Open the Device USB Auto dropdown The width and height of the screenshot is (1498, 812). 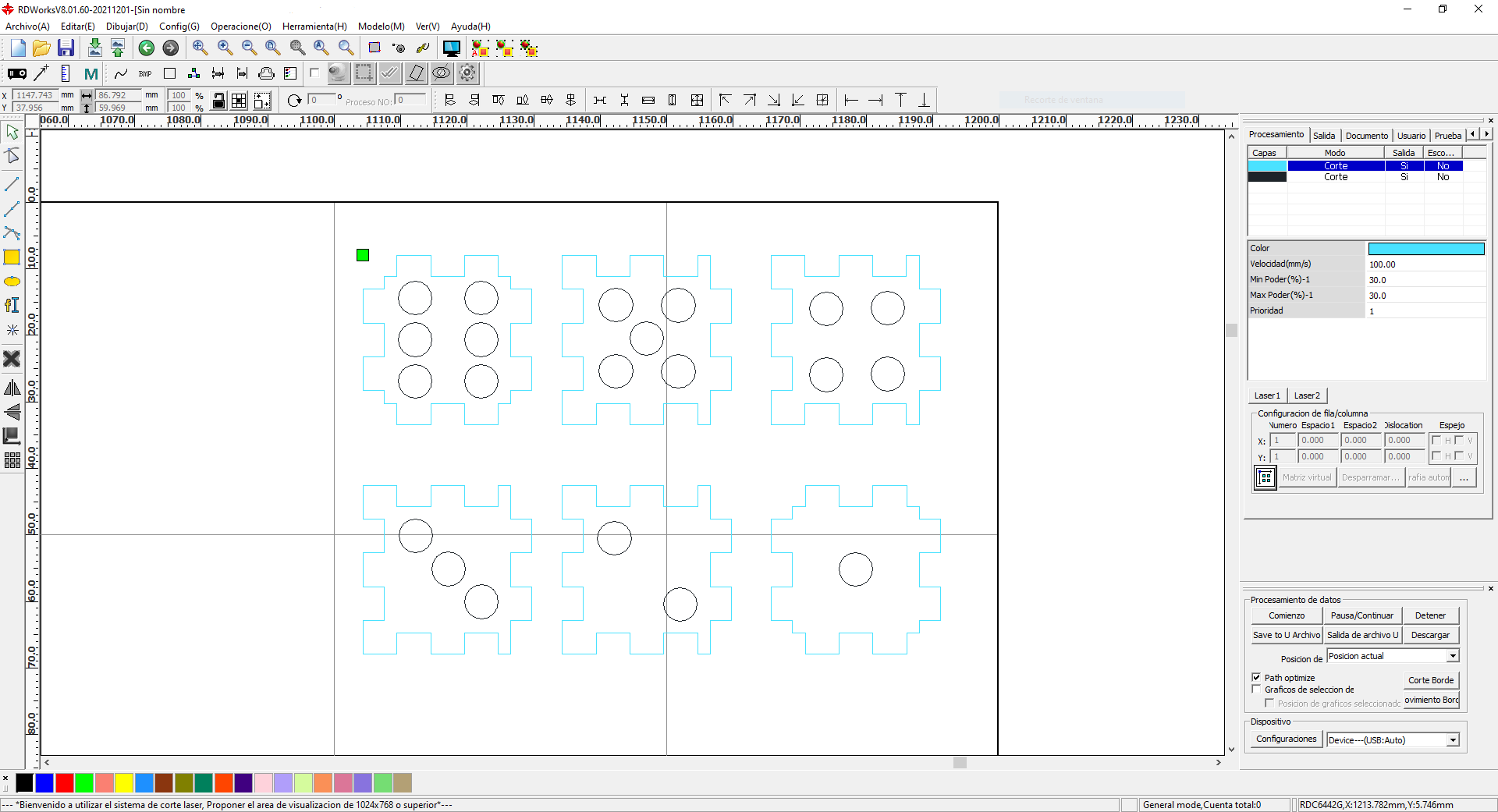coord(1453,740)
